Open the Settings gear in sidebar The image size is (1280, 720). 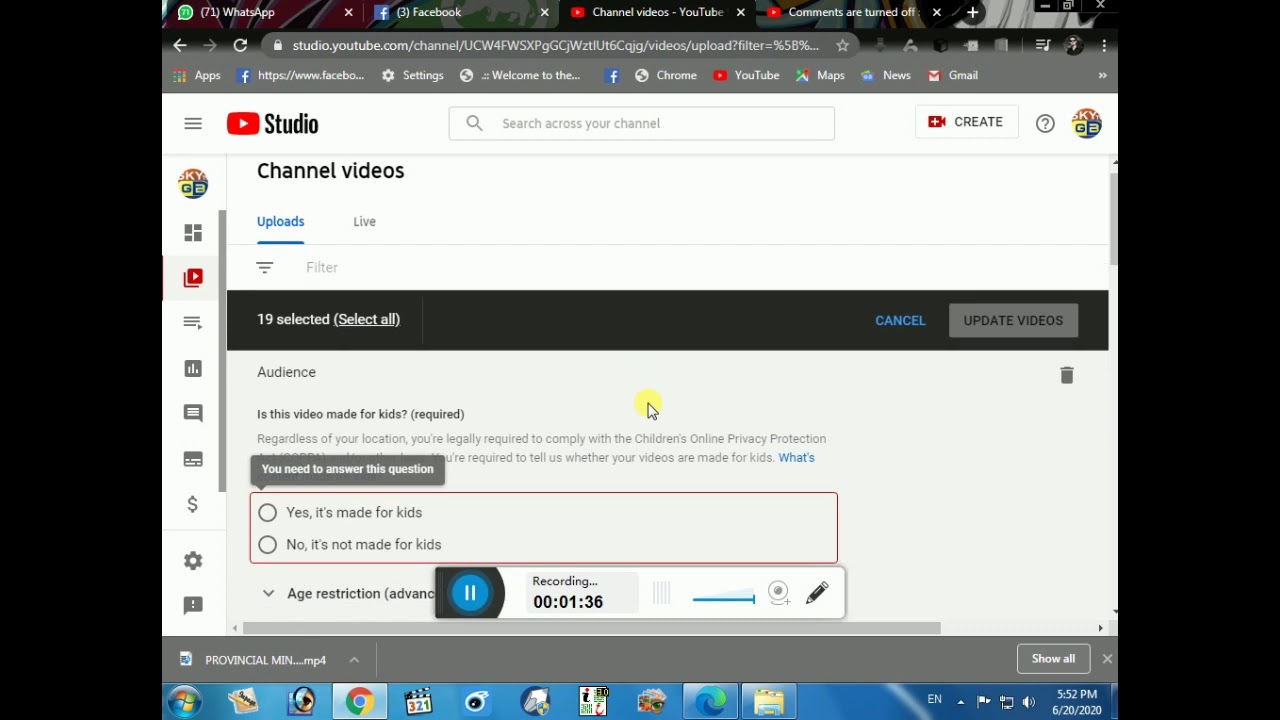coord(193,561)
